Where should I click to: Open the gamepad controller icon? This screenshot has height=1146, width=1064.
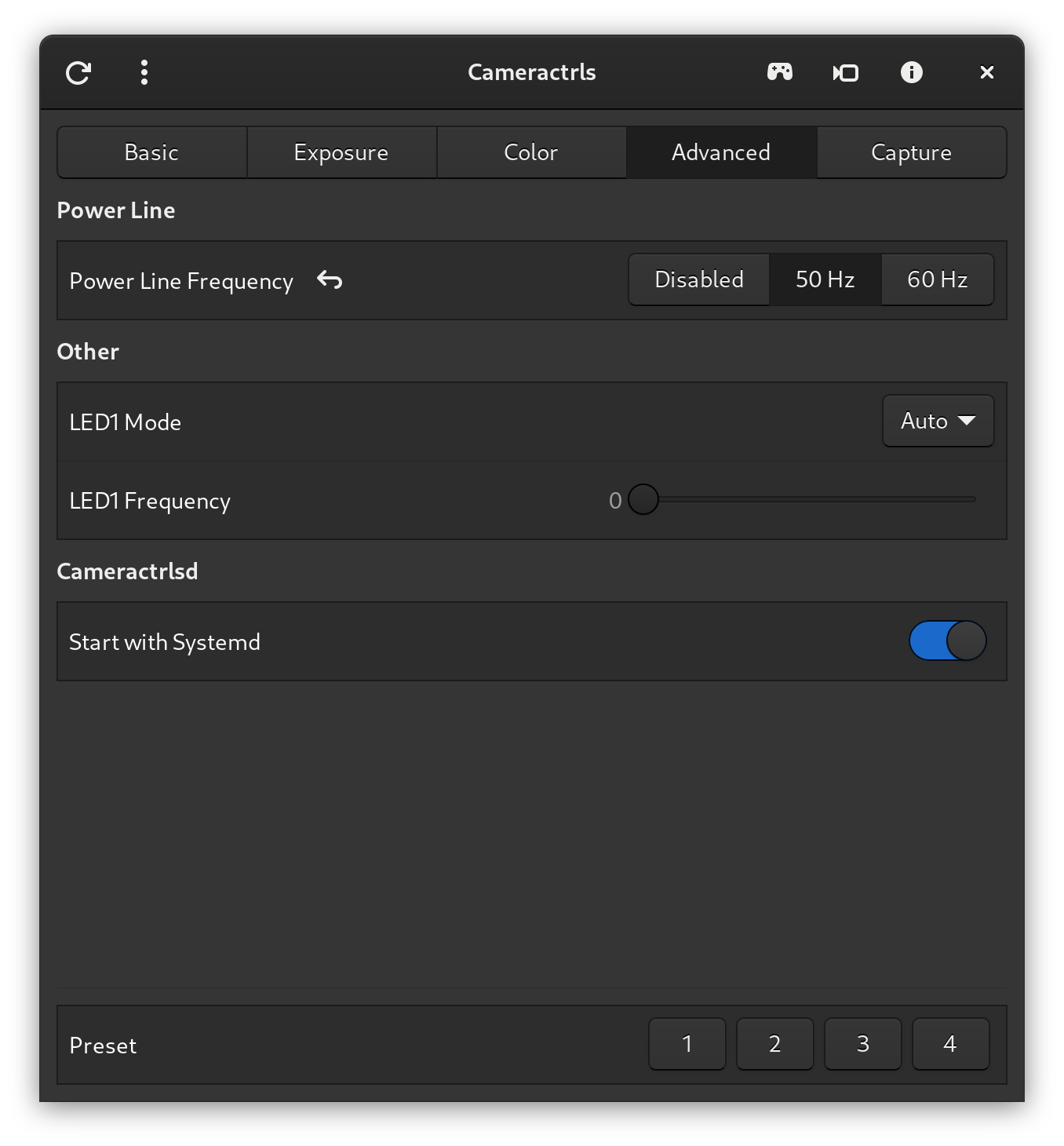[x=779, y=73]
